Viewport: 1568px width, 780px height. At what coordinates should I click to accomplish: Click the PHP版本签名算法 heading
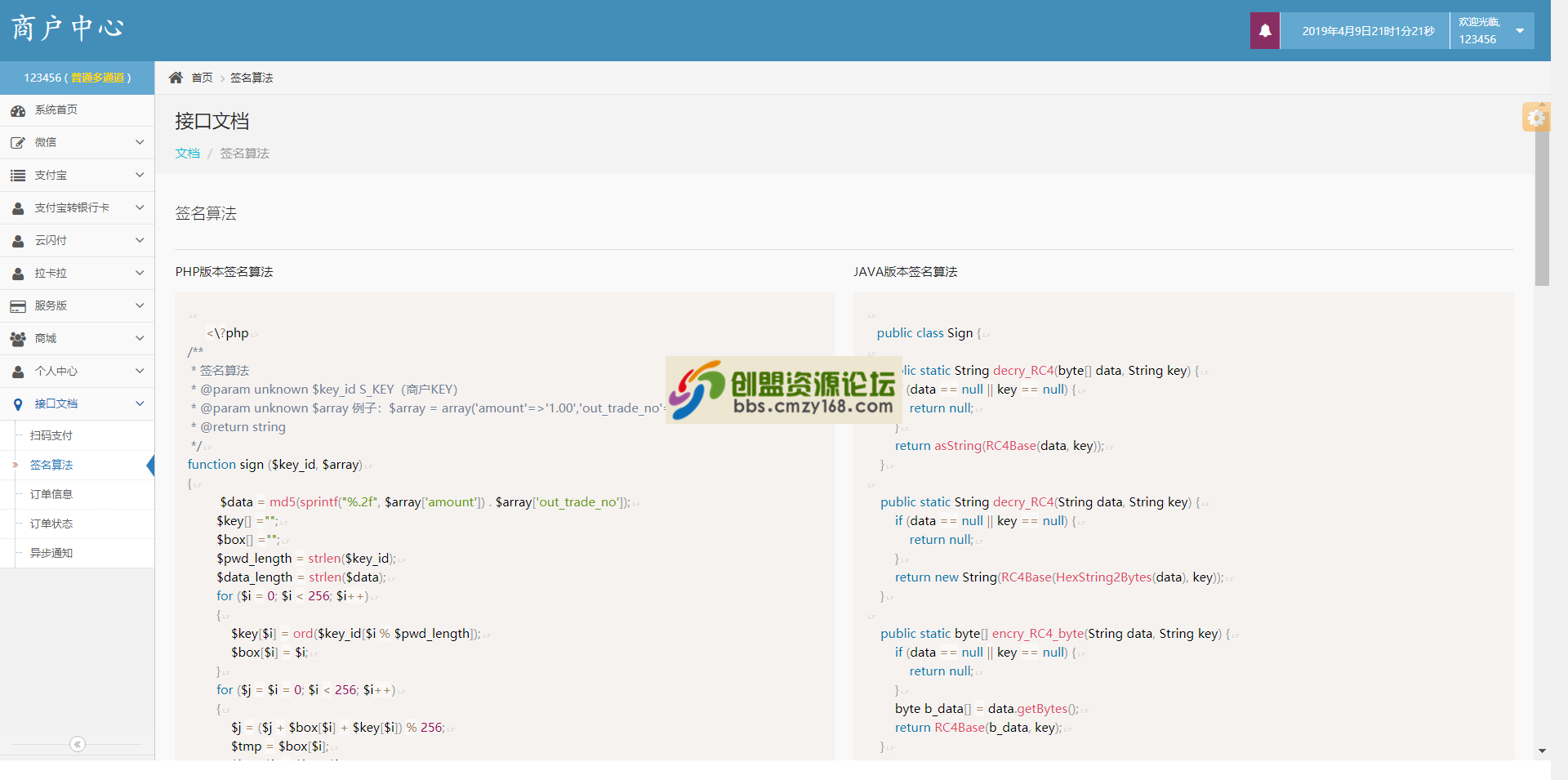[x=224, y=272]
